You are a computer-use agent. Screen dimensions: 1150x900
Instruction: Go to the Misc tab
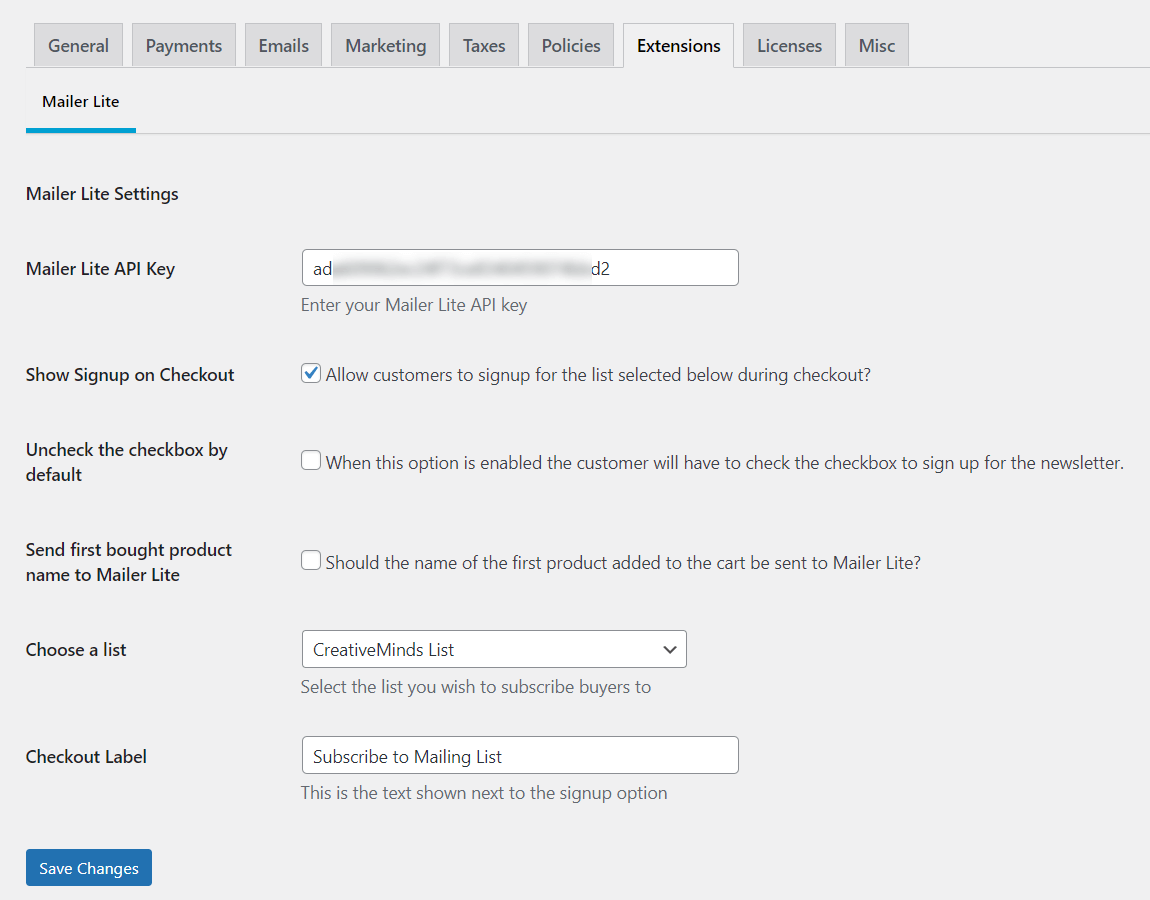[x=876, y=46]
